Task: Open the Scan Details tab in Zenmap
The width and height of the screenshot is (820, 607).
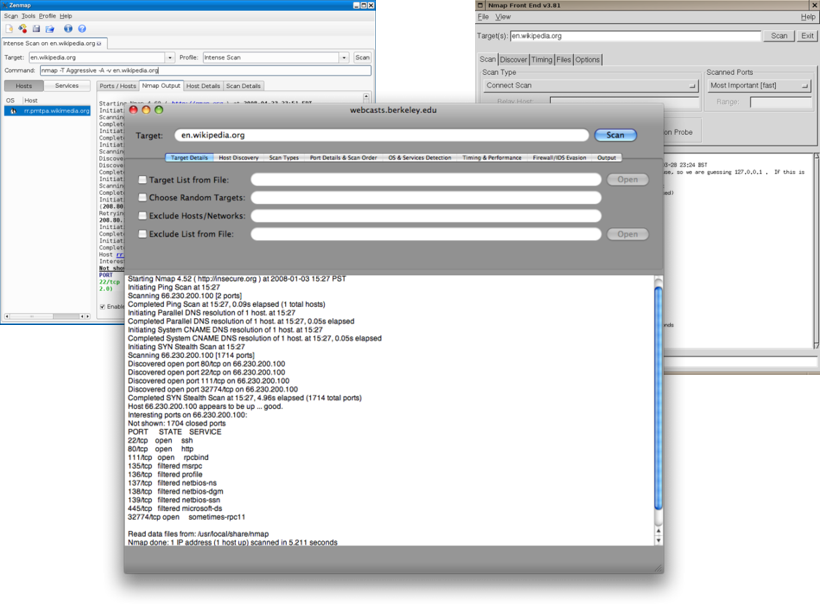Action: click(243, 86)
